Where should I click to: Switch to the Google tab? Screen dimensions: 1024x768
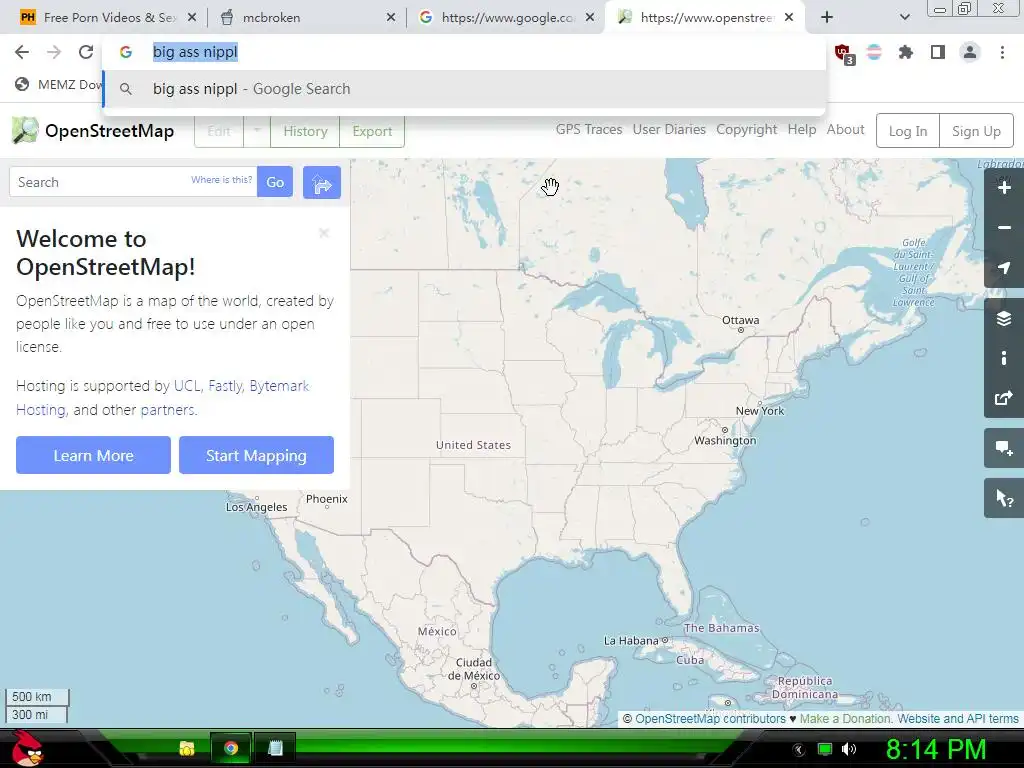pos(502,18)
